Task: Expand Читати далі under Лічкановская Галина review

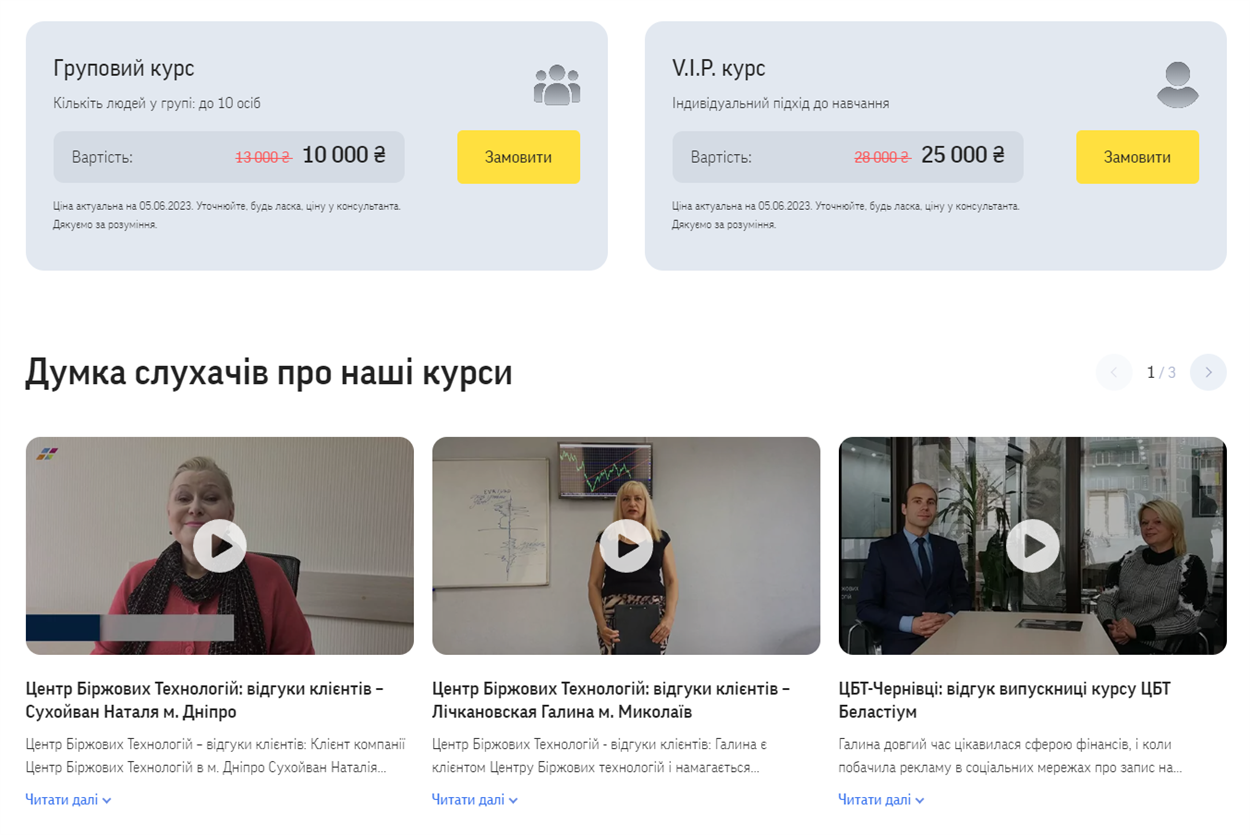Action: [475, 800]
